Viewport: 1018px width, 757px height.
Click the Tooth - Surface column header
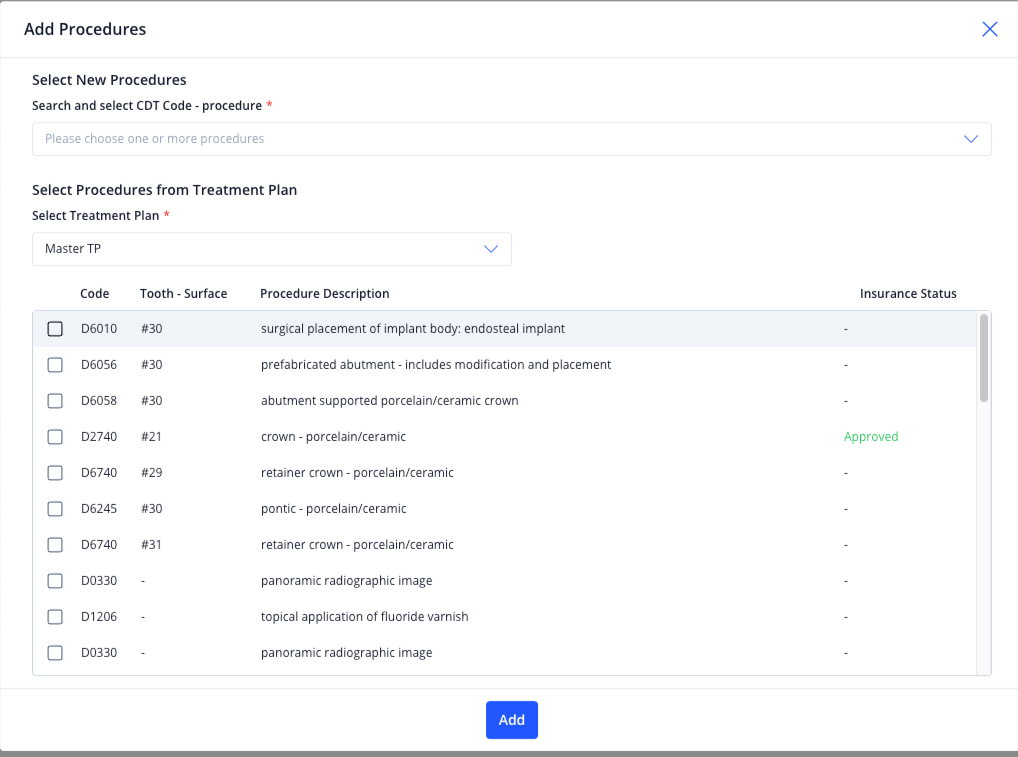pyautogui.click(x=184, y=293)
